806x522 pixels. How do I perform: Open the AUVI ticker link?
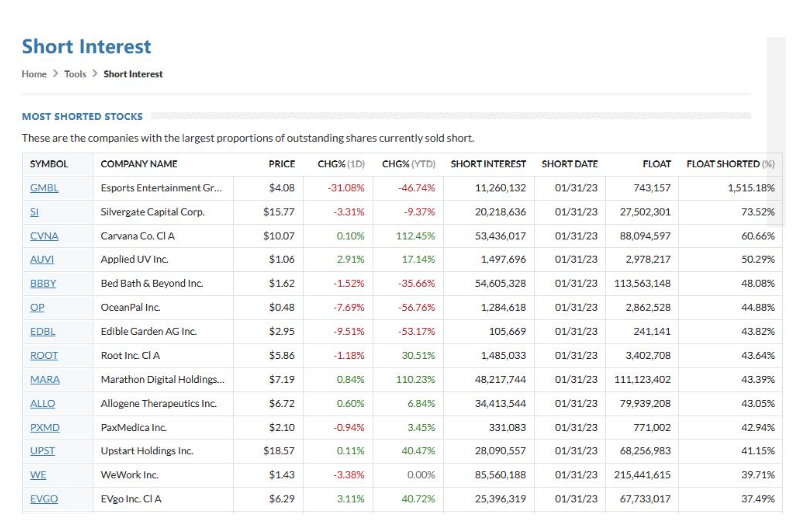tap(42, 259)
